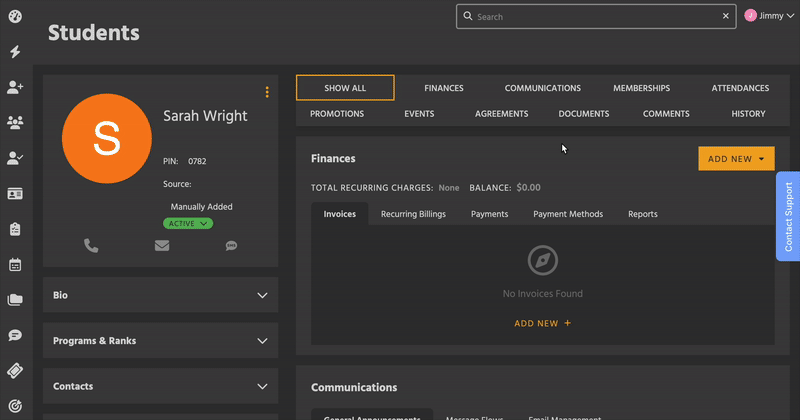Click the lightning bolt sidebar icon
The height and width of the screenshot is (420, 800).
[x=15, y=52]
